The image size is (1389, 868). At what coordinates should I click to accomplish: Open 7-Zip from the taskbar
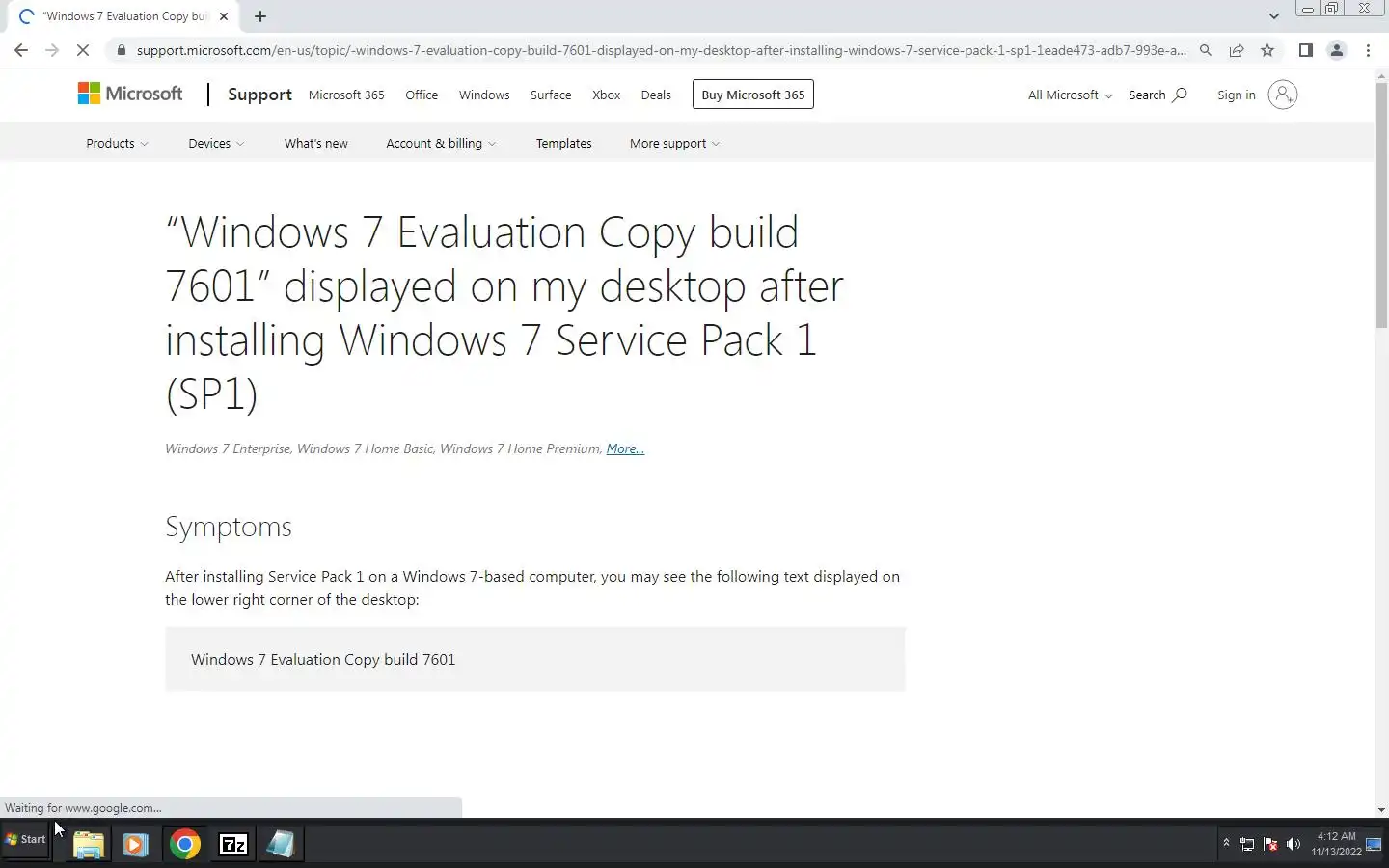pyautogui.click(x=233, y=845)
